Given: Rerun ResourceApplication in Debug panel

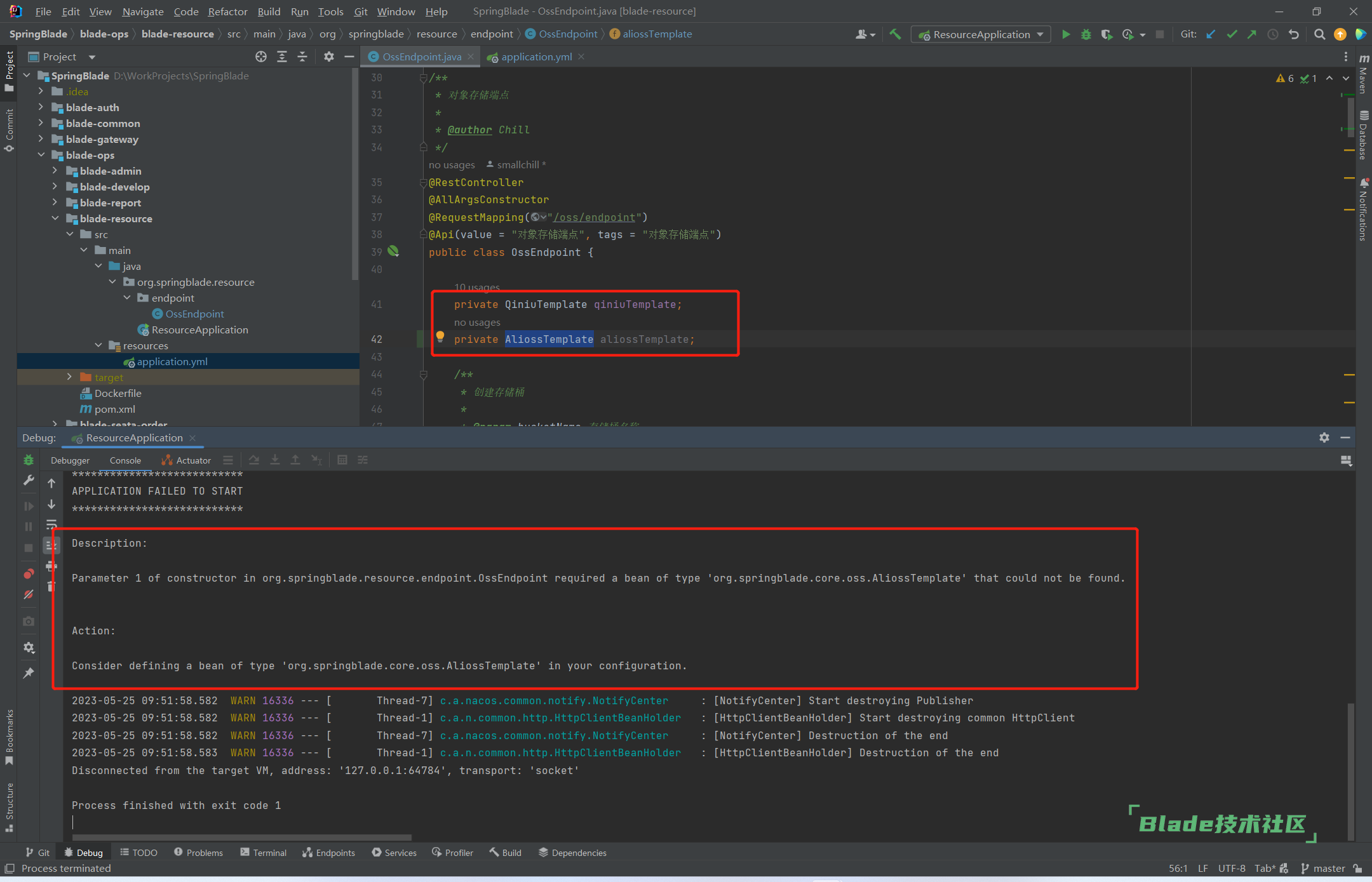Looking at the screenshot, I should tap(29, 460).
